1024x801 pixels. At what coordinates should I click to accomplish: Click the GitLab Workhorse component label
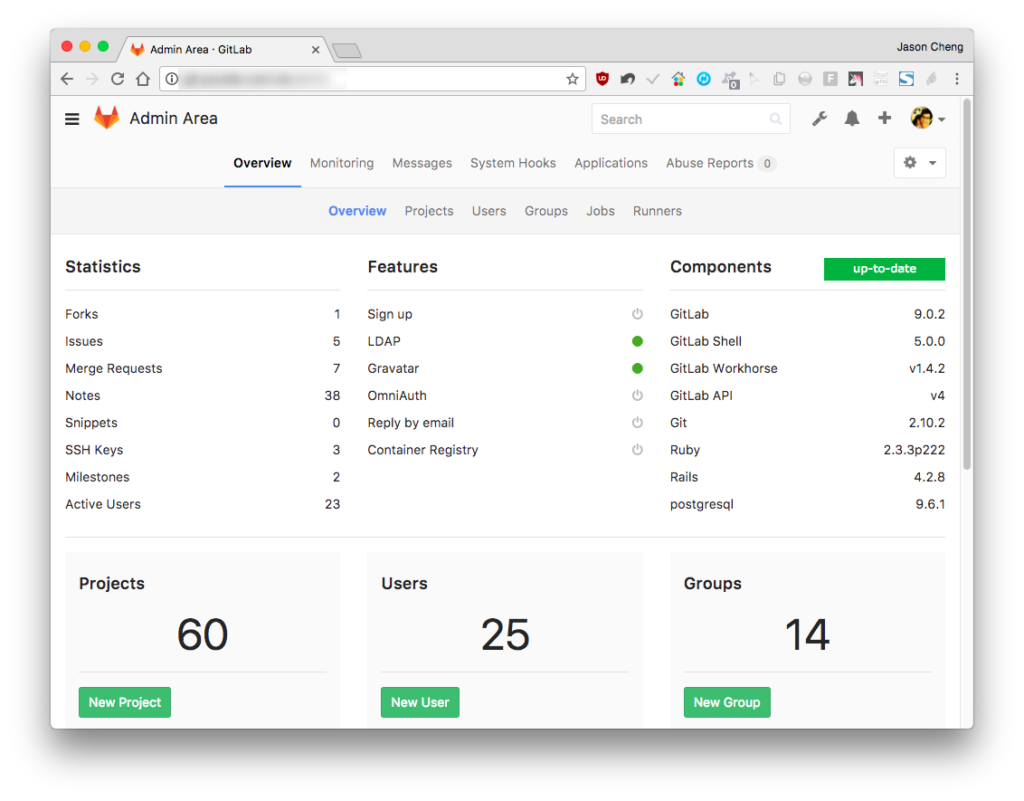click(x=724, y=368)
